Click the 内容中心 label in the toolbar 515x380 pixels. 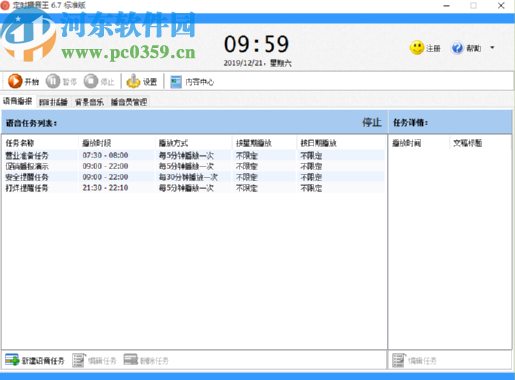(x=199, y=82)
